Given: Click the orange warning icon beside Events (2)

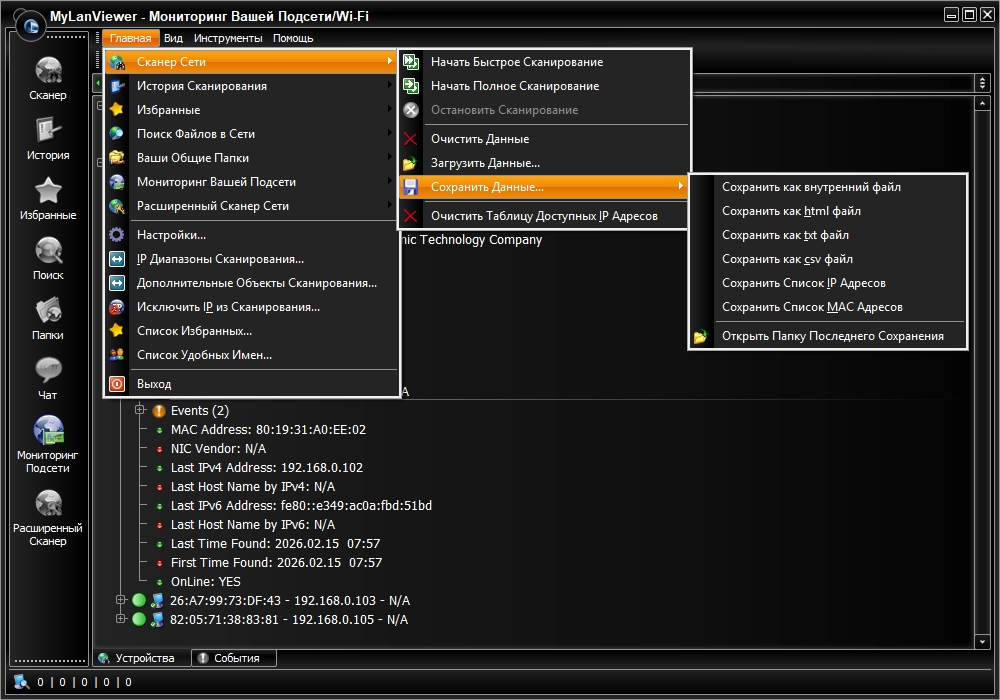Looking at the screenshot, I should point(159,411).
